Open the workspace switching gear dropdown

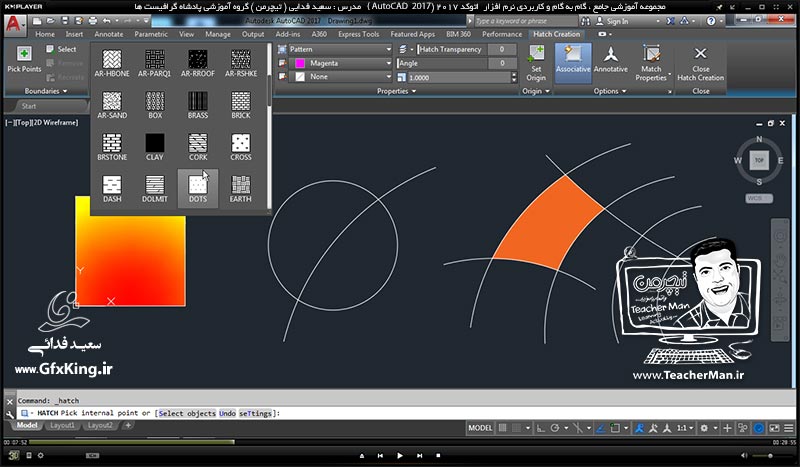(x=707, y=428)
